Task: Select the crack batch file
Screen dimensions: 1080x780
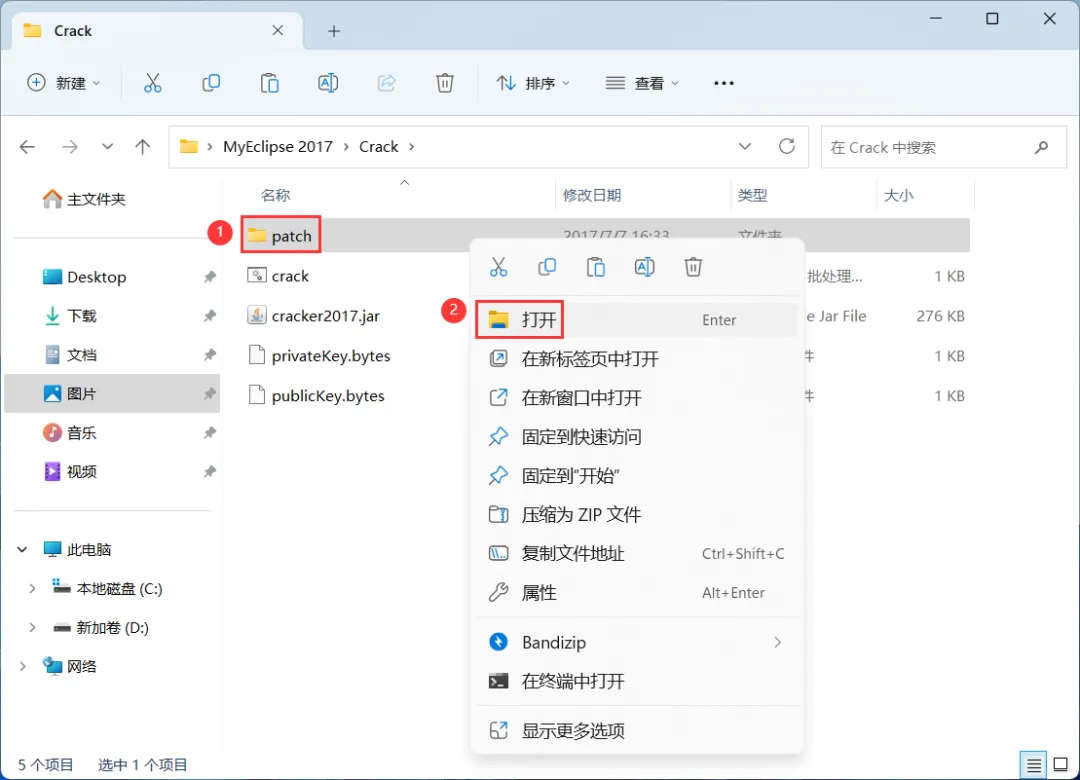Action: [278, 276]
